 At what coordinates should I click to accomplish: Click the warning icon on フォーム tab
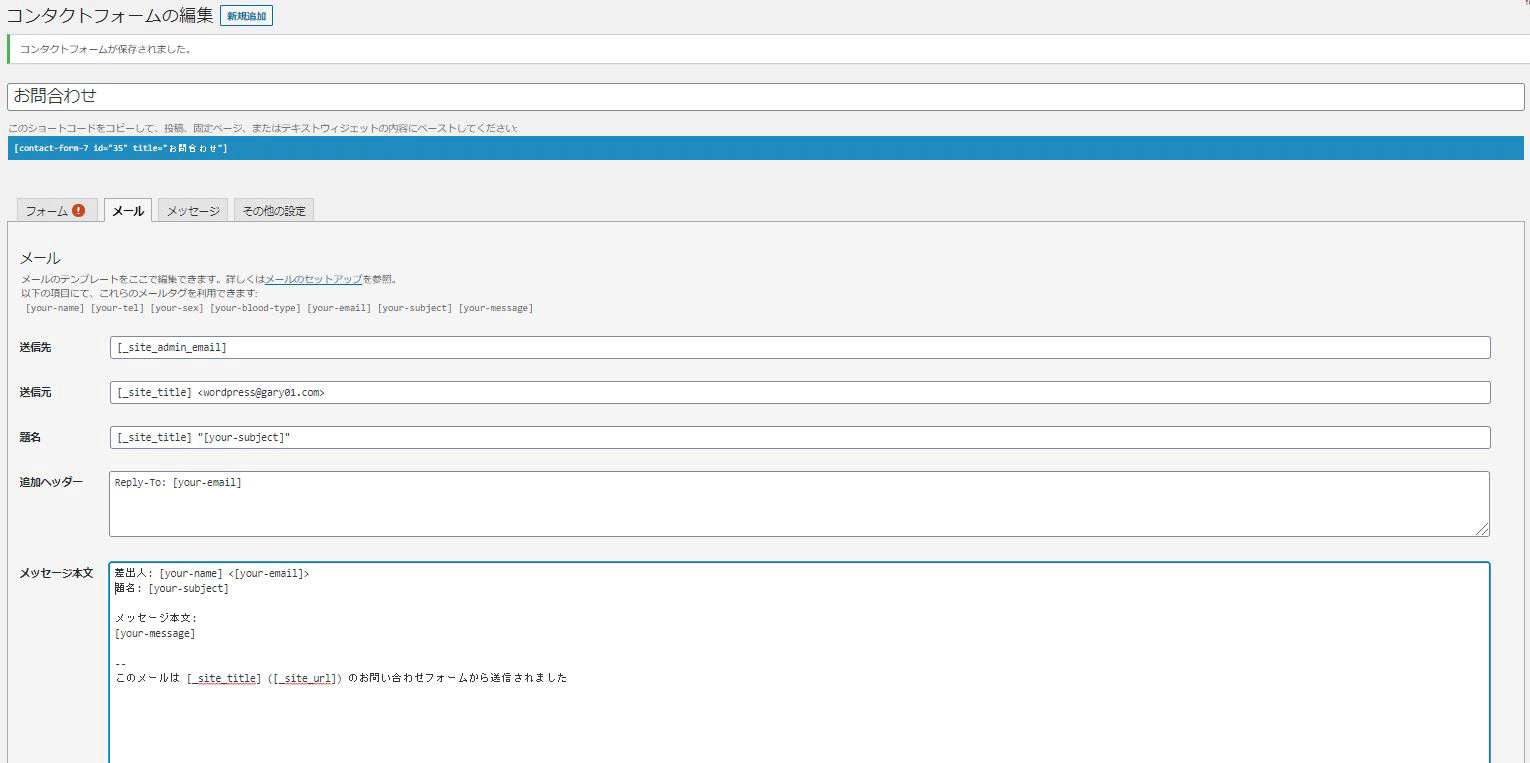pyautogui.click(x=79, y=211)
